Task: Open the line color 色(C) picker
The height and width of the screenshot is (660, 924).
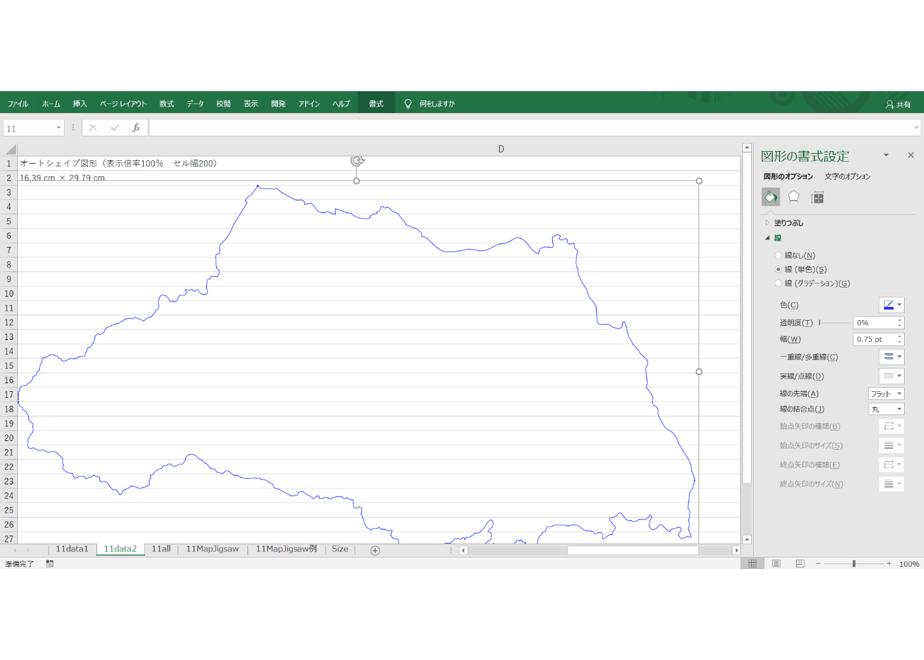Action: [x=892, y=305]
